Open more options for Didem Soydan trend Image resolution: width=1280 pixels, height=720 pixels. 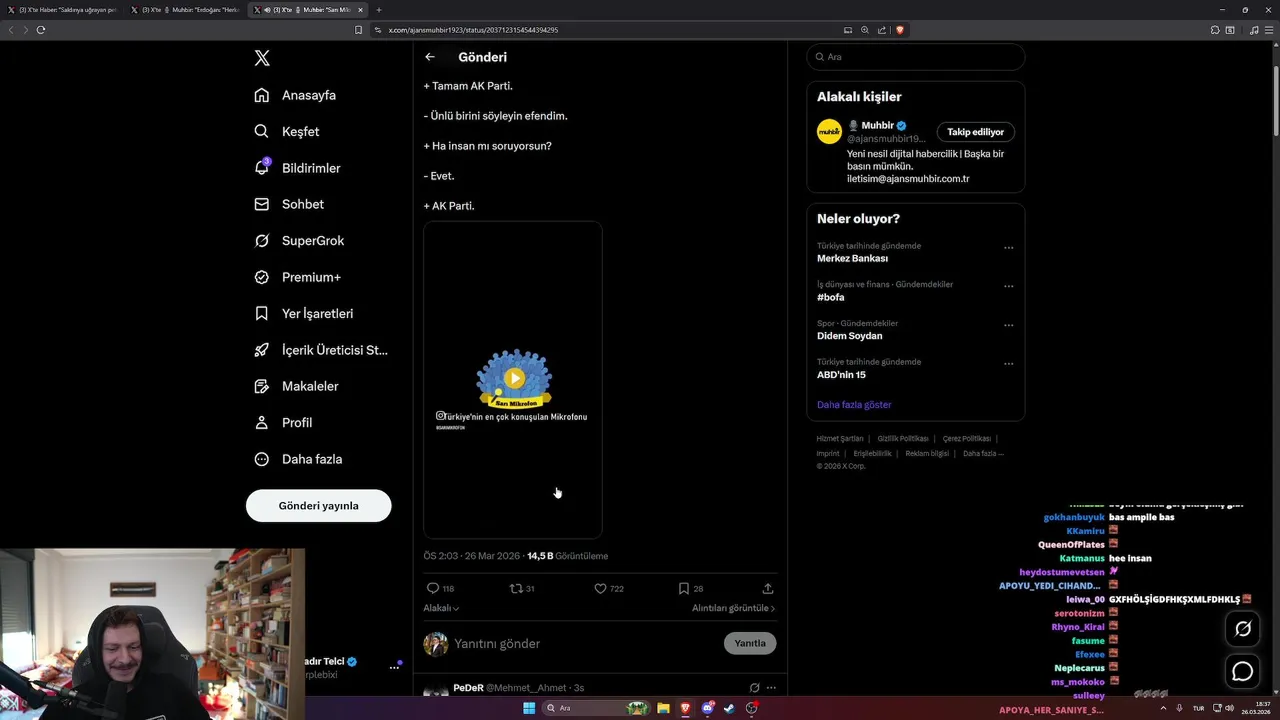click(x=1008, y=325)
